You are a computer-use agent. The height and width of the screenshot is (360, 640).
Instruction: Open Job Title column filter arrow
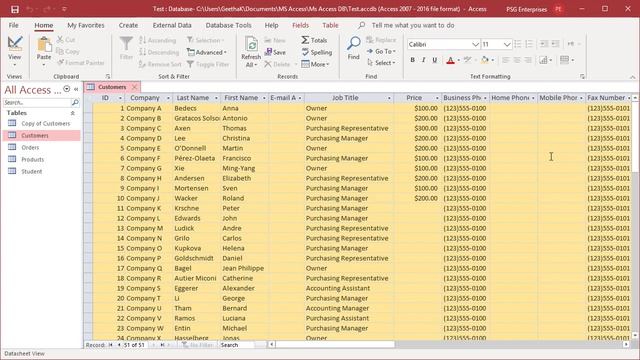tap(389, 98)
